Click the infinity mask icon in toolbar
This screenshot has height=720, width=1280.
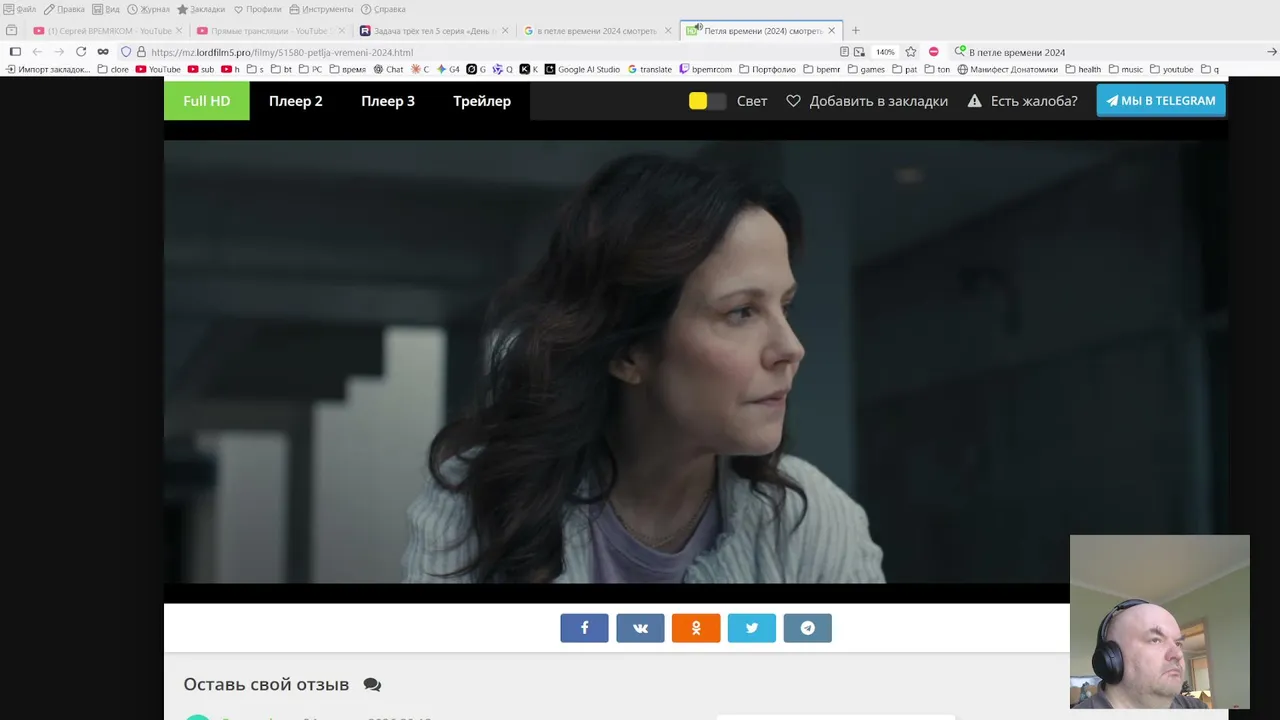(103, 52)
